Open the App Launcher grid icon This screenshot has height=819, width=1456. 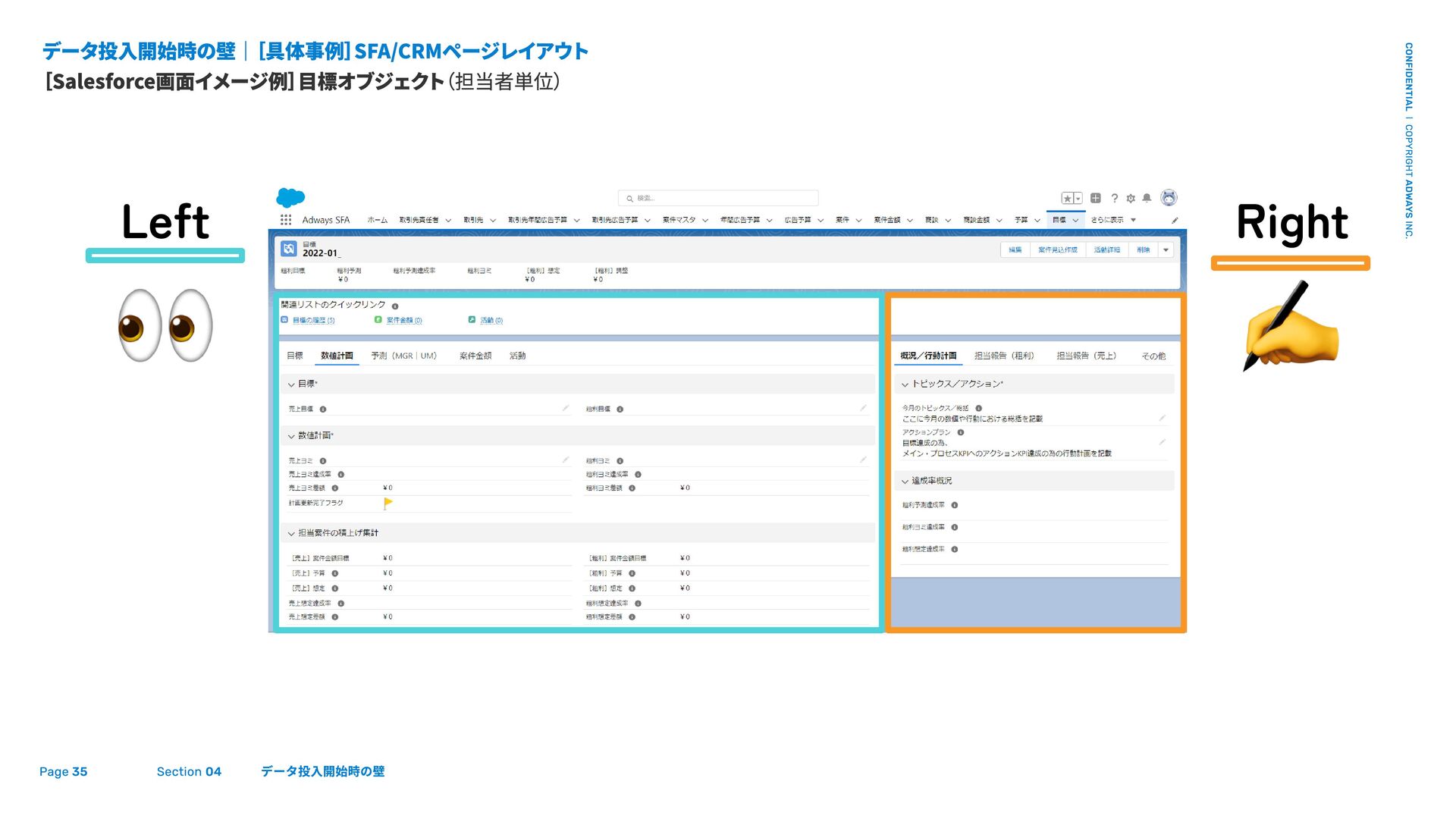pos(286,220)
